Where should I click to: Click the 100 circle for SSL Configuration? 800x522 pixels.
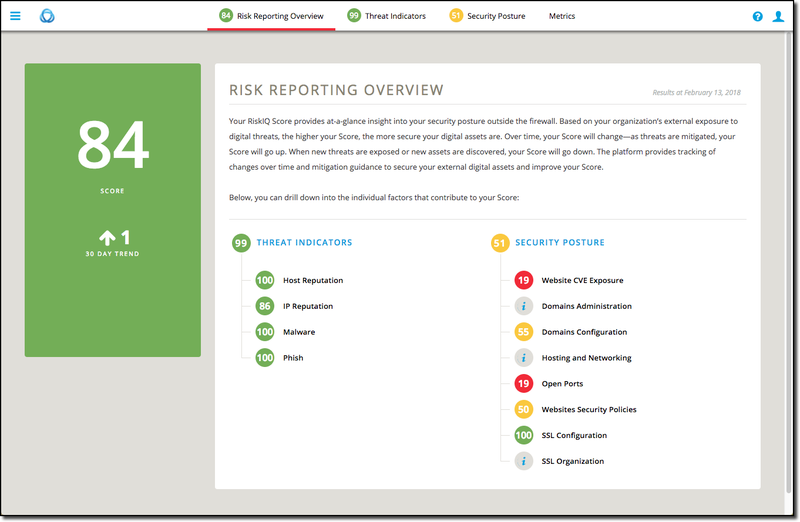point(523,435)
